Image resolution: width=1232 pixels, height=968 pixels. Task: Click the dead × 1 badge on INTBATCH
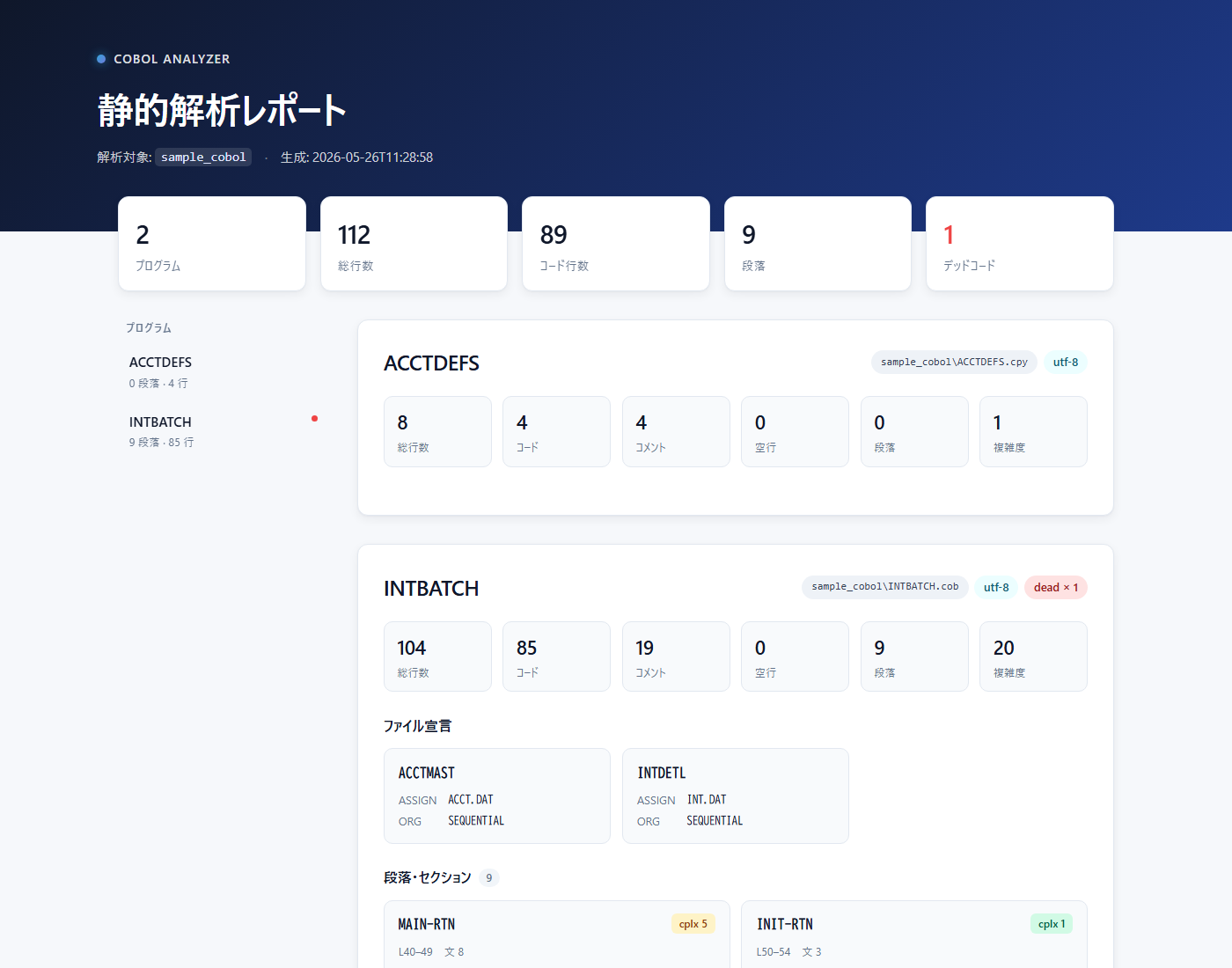[x=1056, y=587]
